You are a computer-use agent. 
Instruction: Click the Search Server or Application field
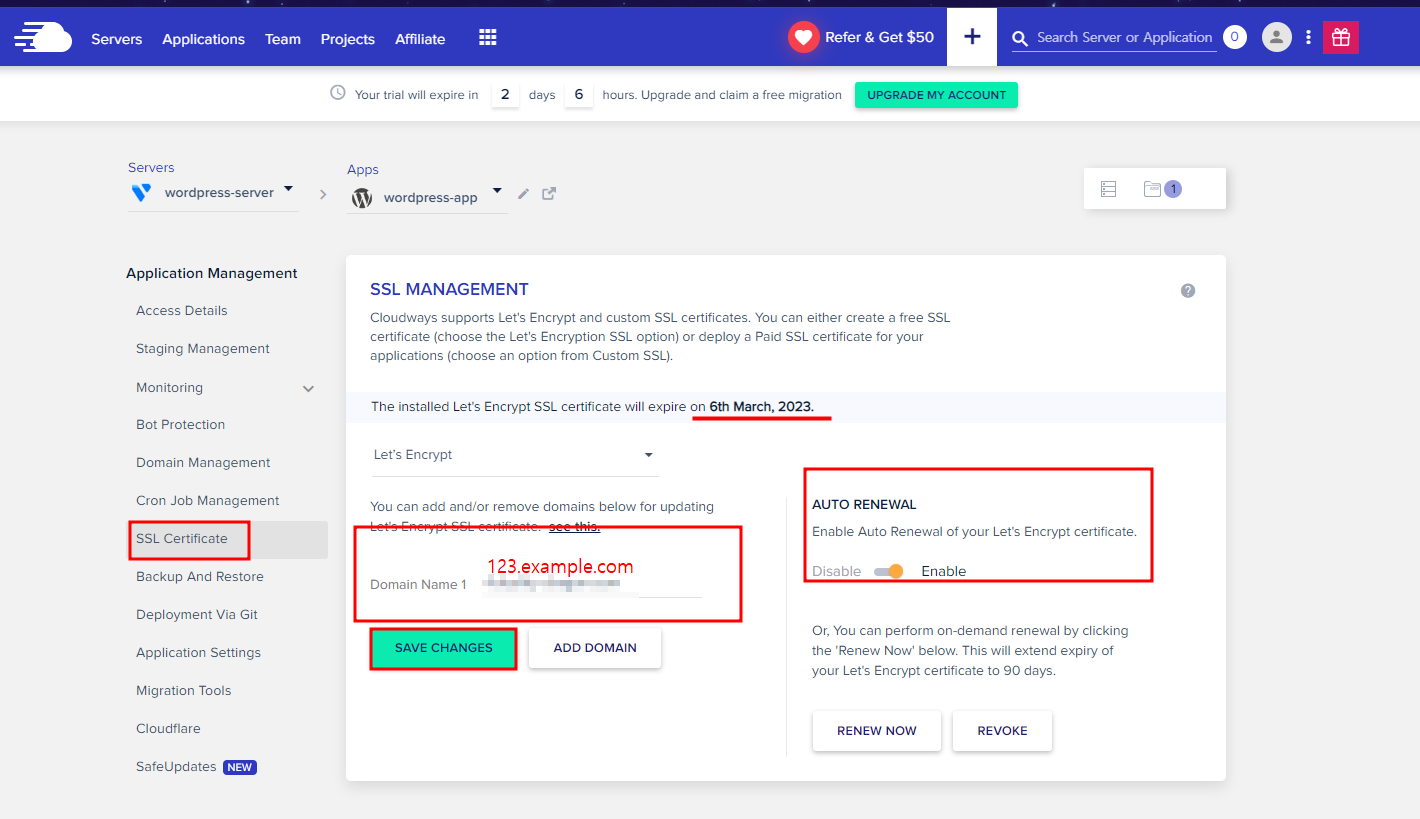coord(1125,38)
